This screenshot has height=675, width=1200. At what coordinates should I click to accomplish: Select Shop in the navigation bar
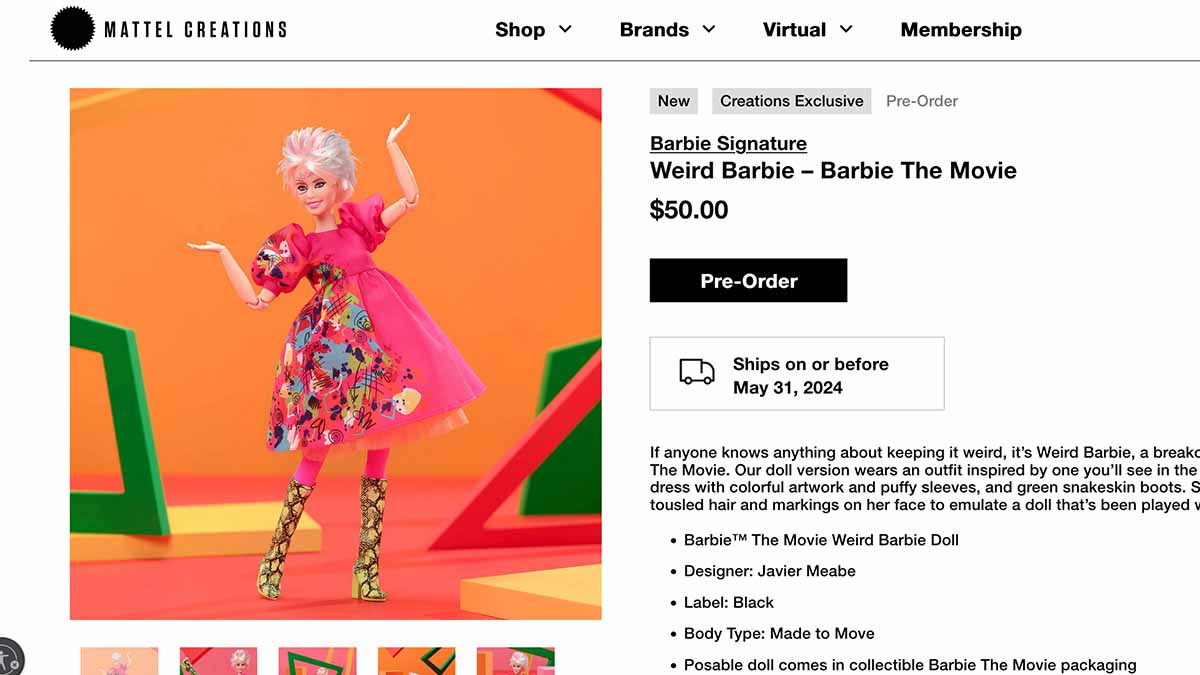[520, 30]
